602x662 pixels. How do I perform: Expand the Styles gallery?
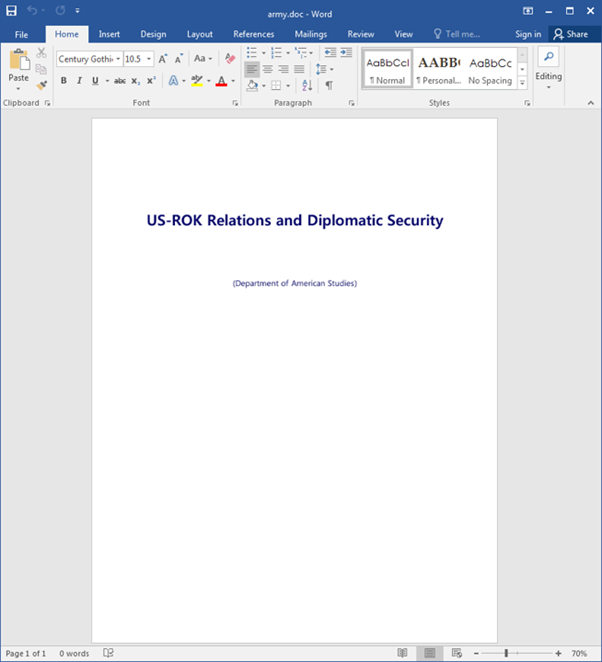522,84
